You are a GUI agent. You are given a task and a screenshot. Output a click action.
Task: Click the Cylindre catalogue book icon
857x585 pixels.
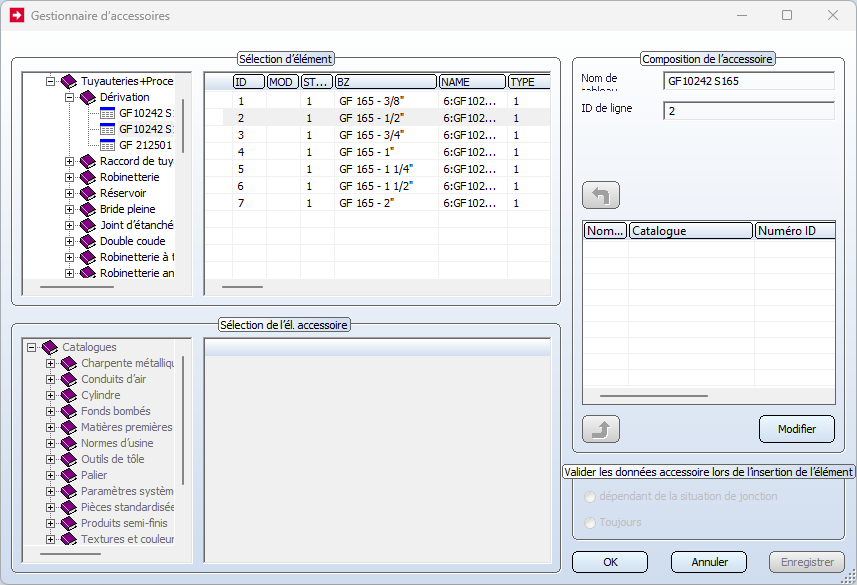click(69, 395)
